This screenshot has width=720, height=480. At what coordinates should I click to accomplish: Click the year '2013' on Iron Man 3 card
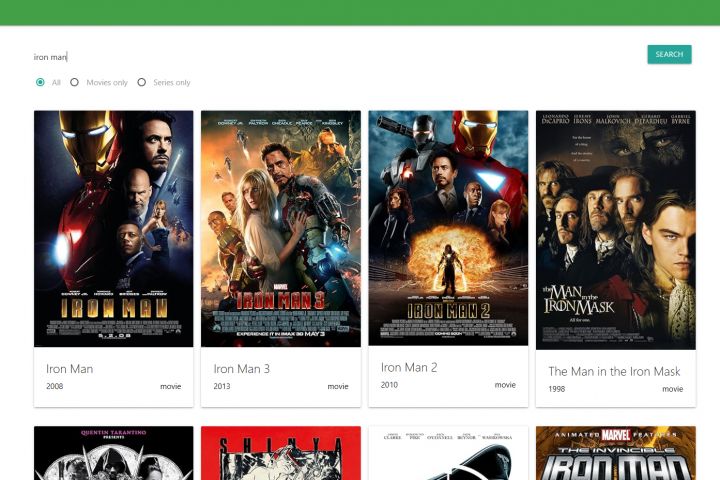[222, 386]
